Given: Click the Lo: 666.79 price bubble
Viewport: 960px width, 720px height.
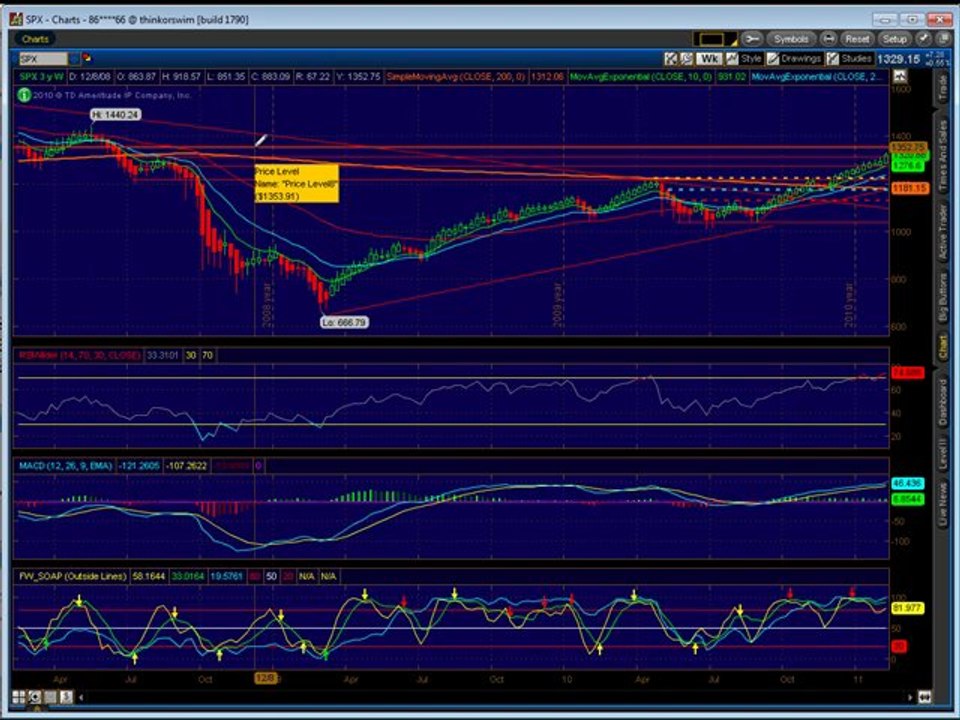Looking at the screenshot, I should click(x=344, y=322).
